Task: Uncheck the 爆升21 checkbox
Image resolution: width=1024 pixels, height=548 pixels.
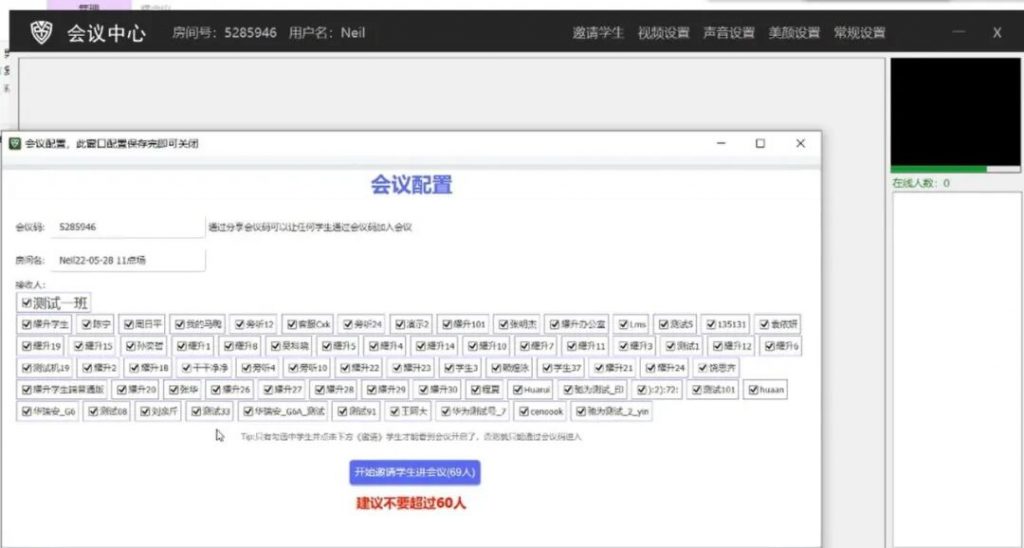Action: [x=599, y=368]
